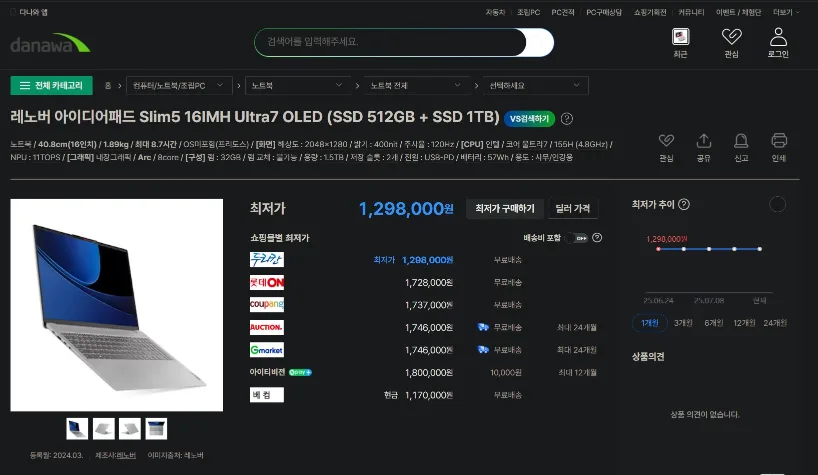Report the product using bell icon

click(741, 141)
